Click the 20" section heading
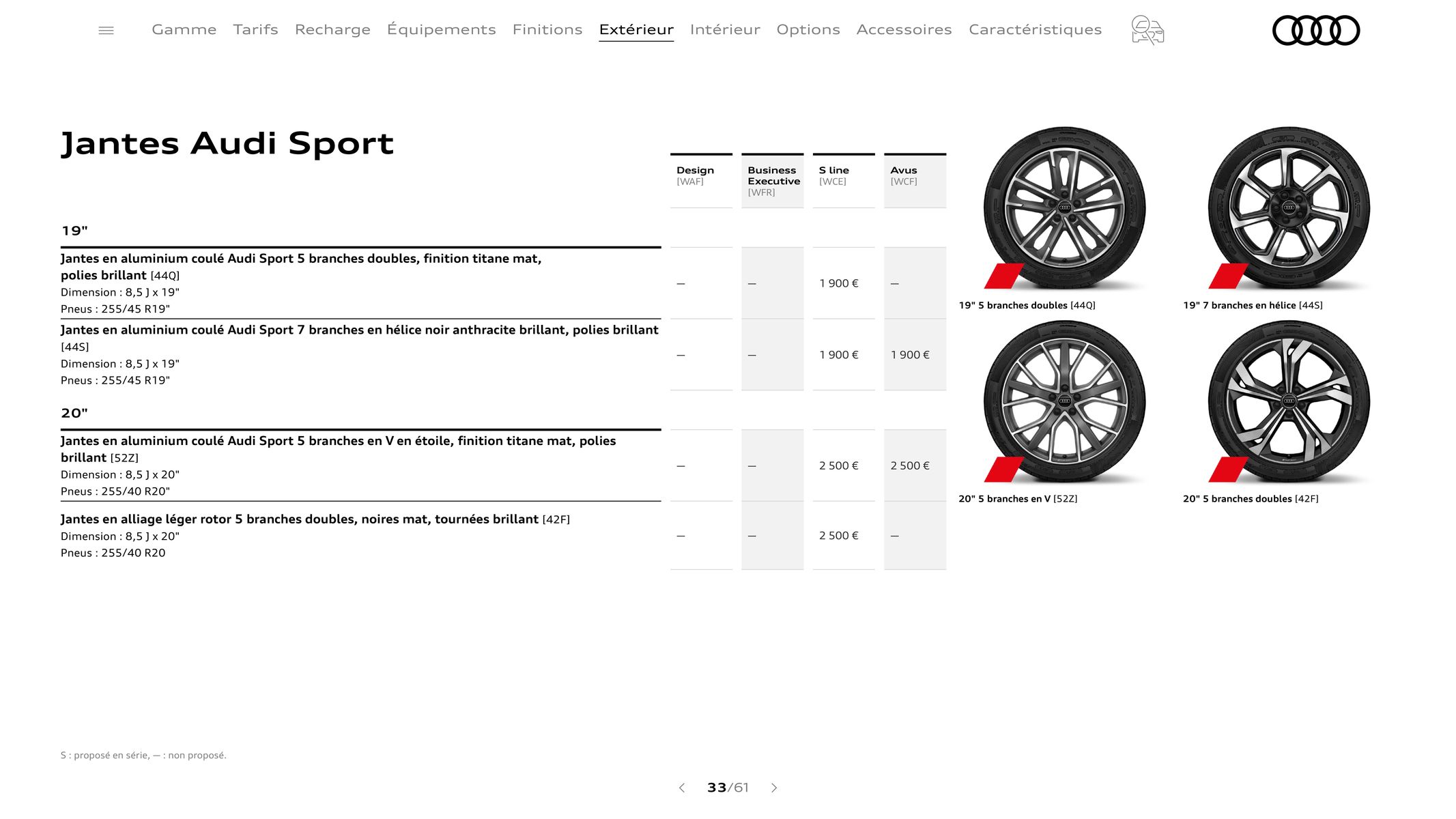The height and width of the screenshot is (819, 1456). [74, 413]
